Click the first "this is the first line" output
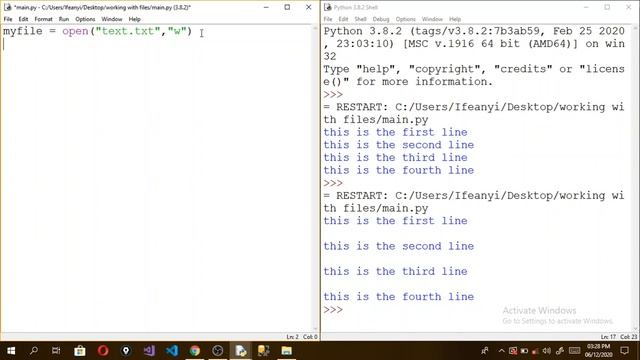 [395, 132]
